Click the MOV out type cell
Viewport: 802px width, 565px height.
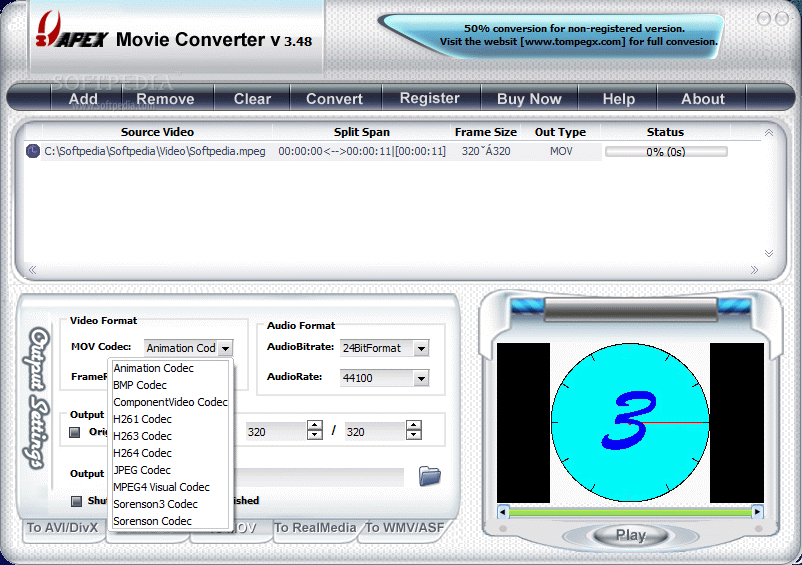pos(561,151)
